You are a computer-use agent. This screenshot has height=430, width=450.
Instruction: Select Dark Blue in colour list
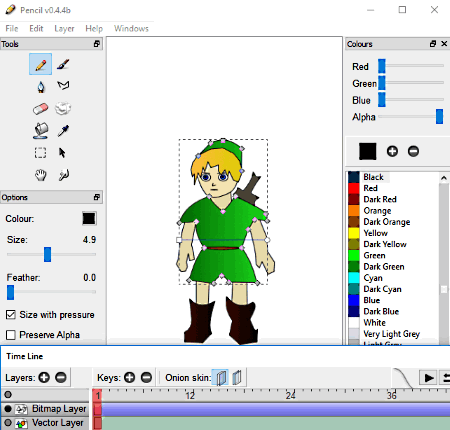(381, 311)
